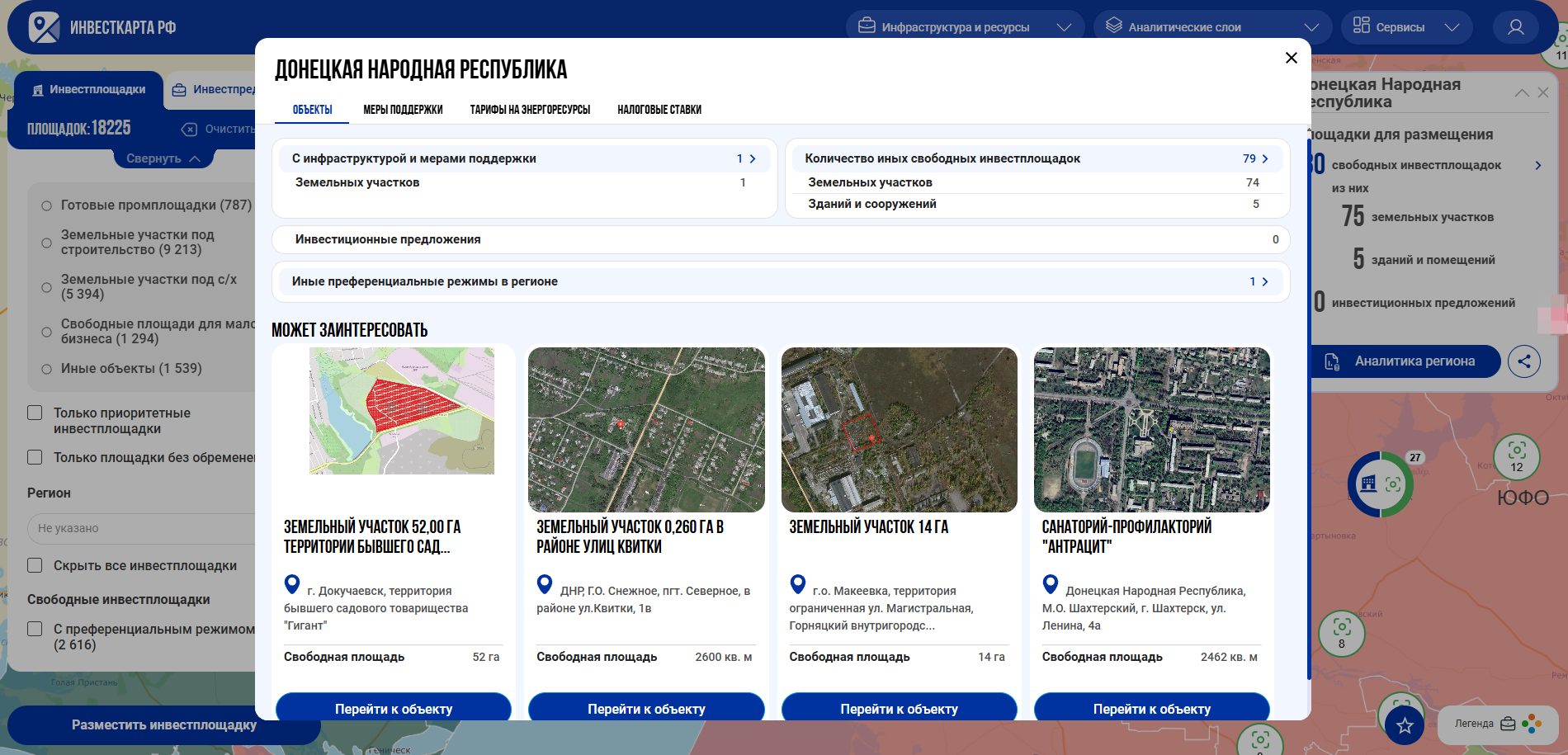Screen dimensions: 1568x755
Task: Select the Инвестплощадки tab
Action: point(88,89)
